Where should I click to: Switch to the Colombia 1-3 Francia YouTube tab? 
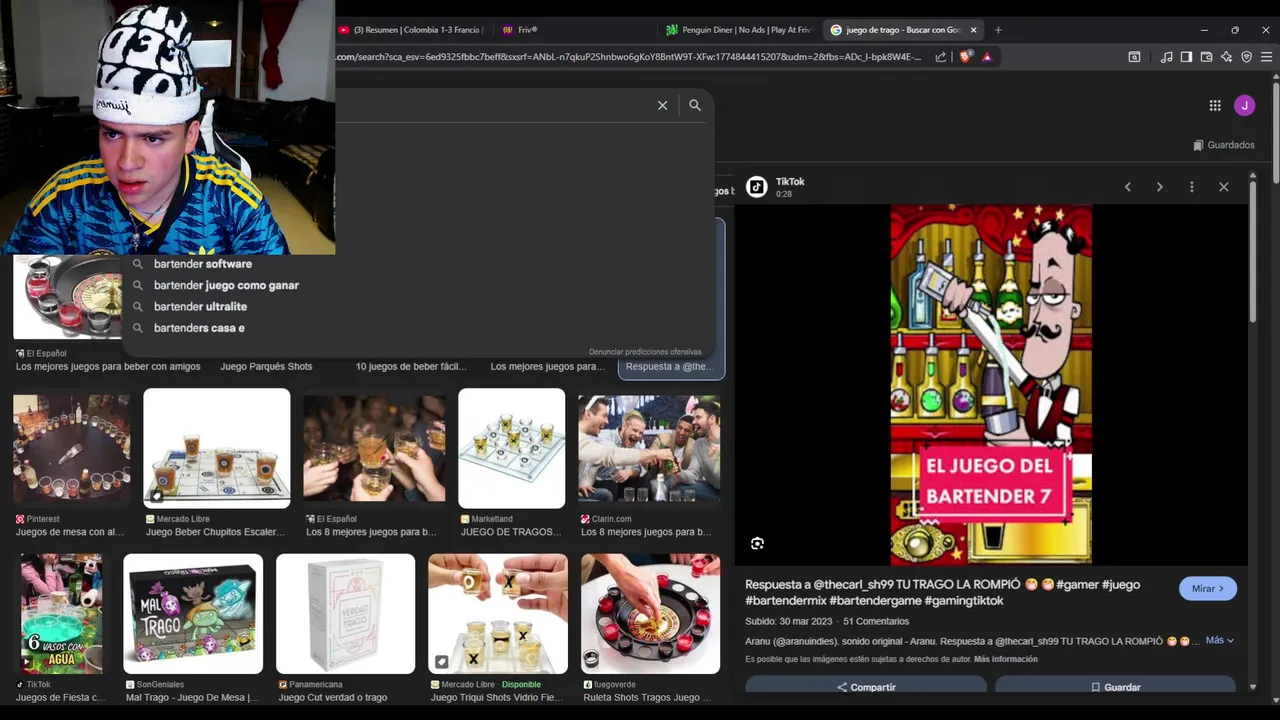[410, 30]
